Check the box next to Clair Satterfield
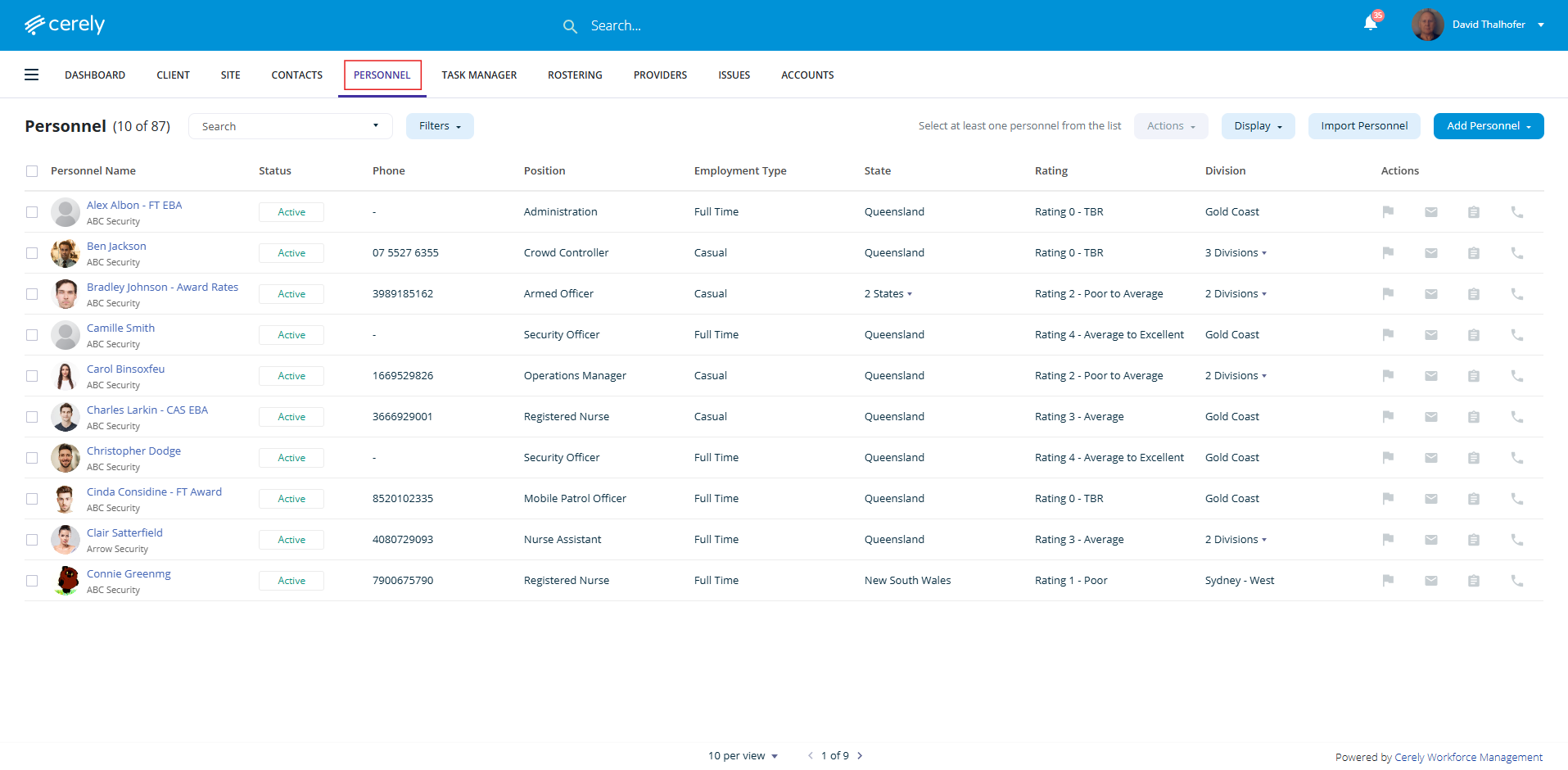Image resolution: width=1568 pixels, height=770 pixels. click(x=32, y=540)
